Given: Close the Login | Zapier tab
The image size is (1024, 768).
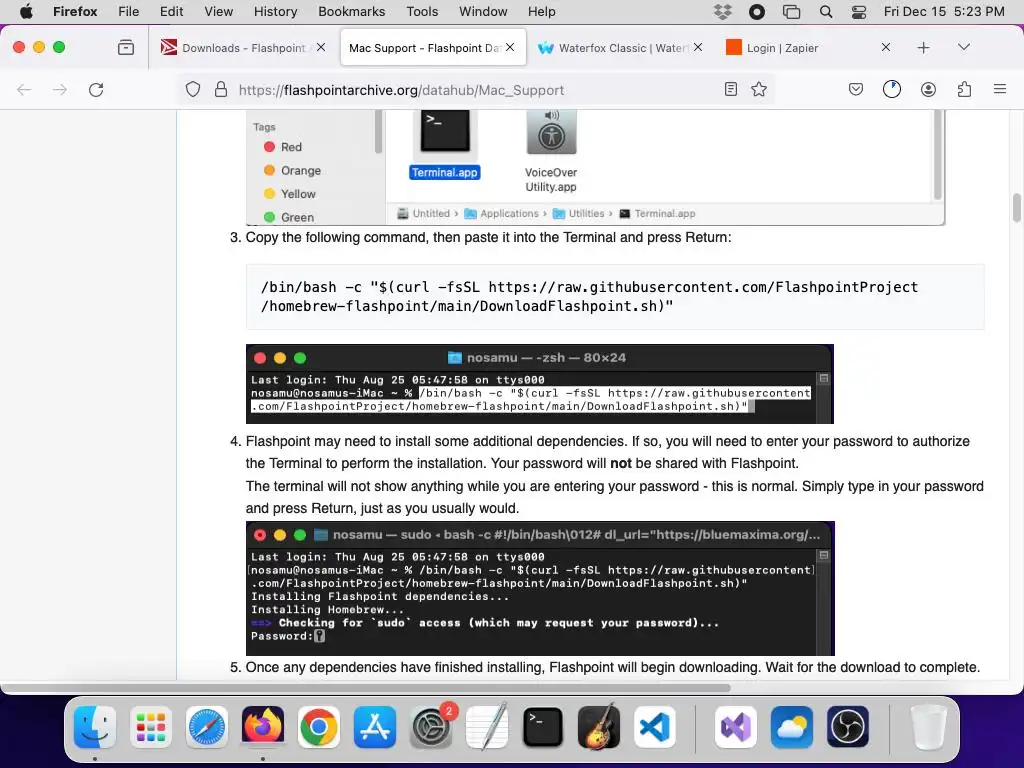Looking at the screenshot, I should pos(886,48).
